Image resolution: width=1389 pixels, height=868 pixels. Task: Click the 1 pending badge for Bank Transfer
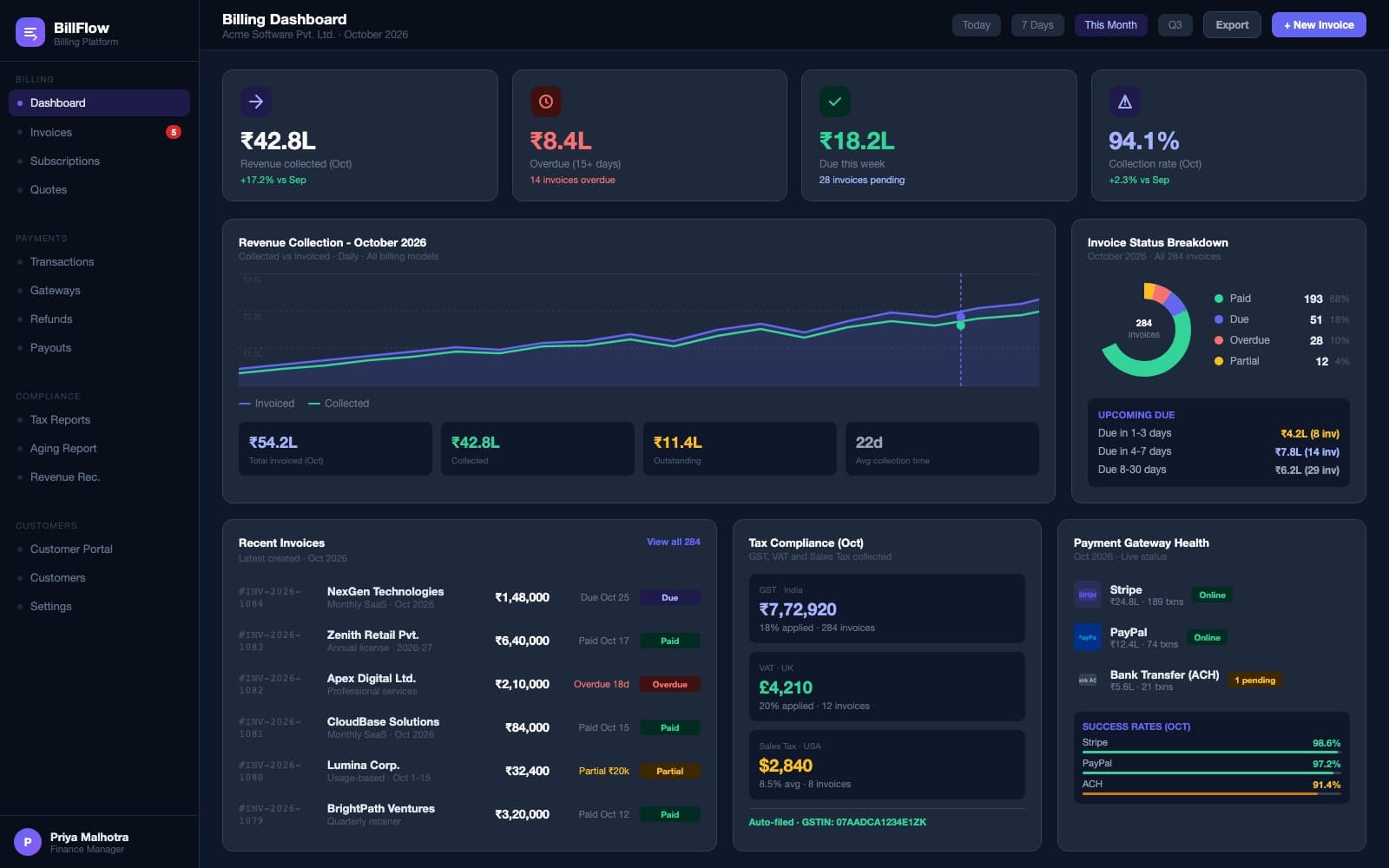[1255, 681]
